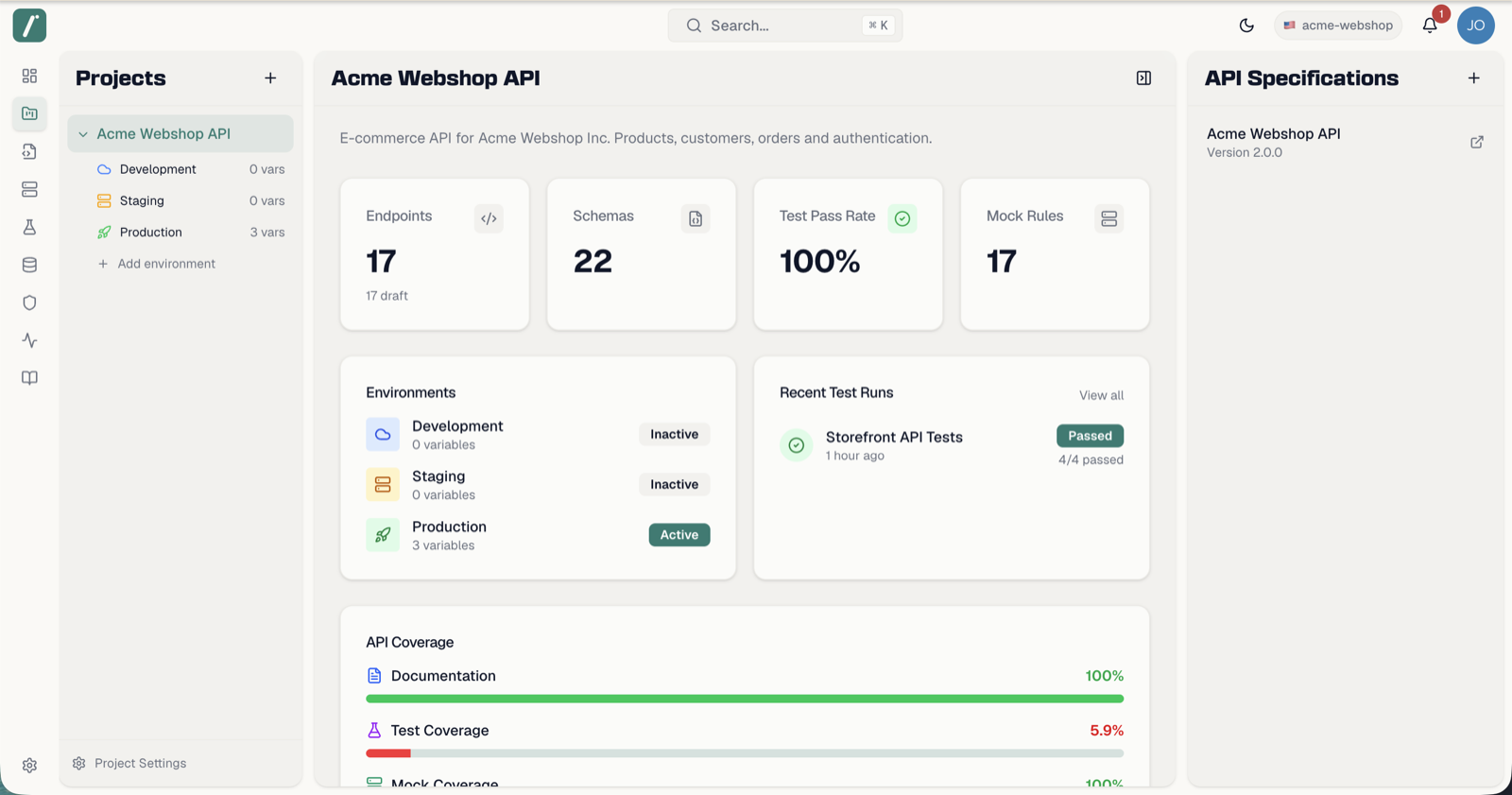The width and height of the screenshot is (1512, 795).
Task: Click the Storefront API Tests check icon
Action: 797,445
